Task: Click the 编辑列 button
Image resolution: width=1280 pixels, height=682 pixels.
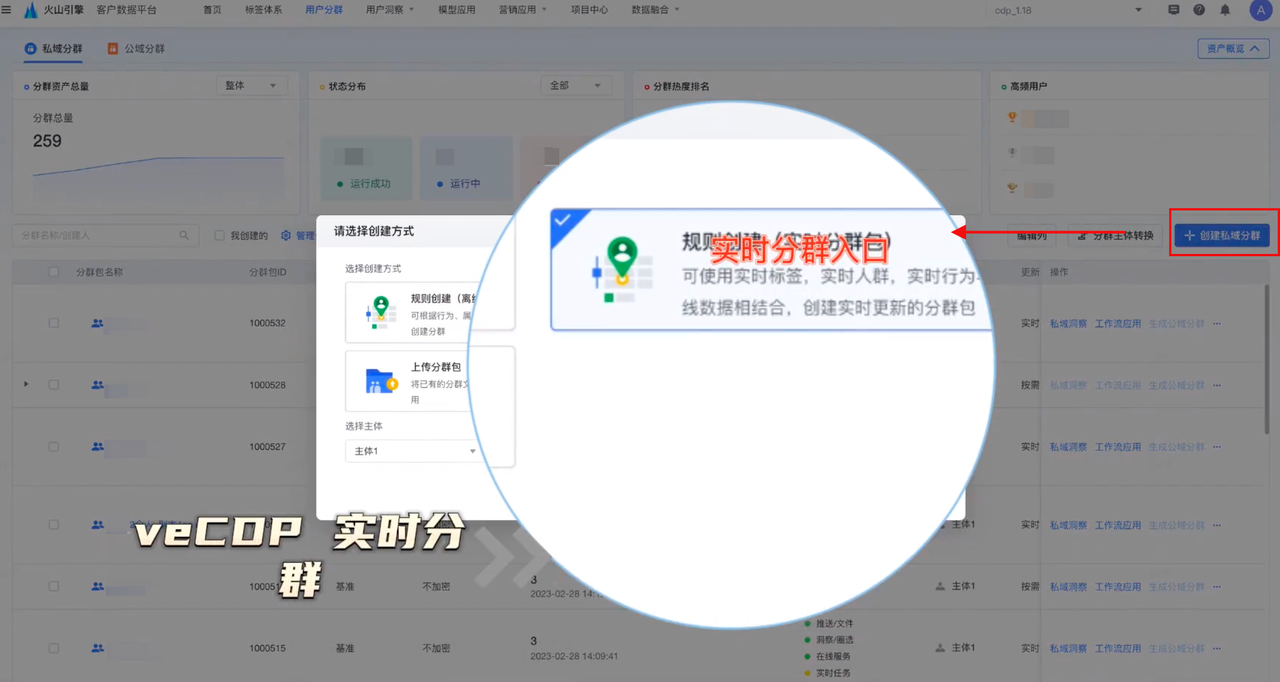Action: point(1032,236)
